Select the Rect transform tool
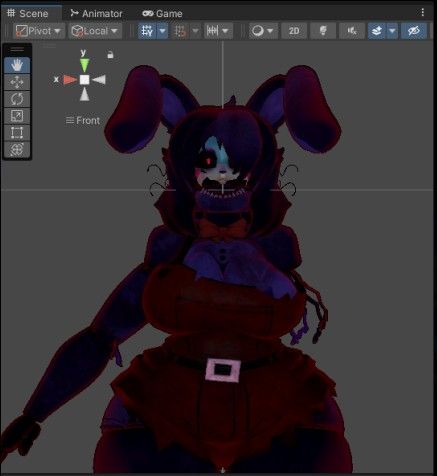This screenshot has width=437, height=476. pyautogui.click(x=17, y=132)
